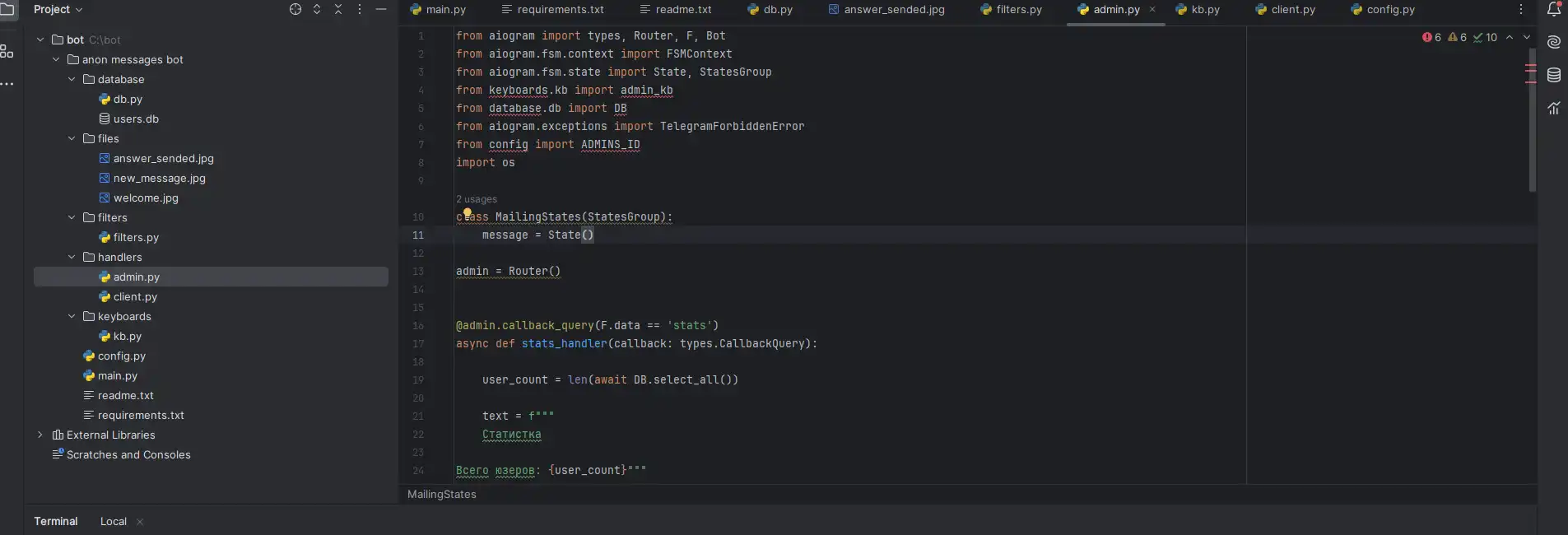Open the Notifications bell
This screenshot has width=1568, height=535.
coord(1554,9)
